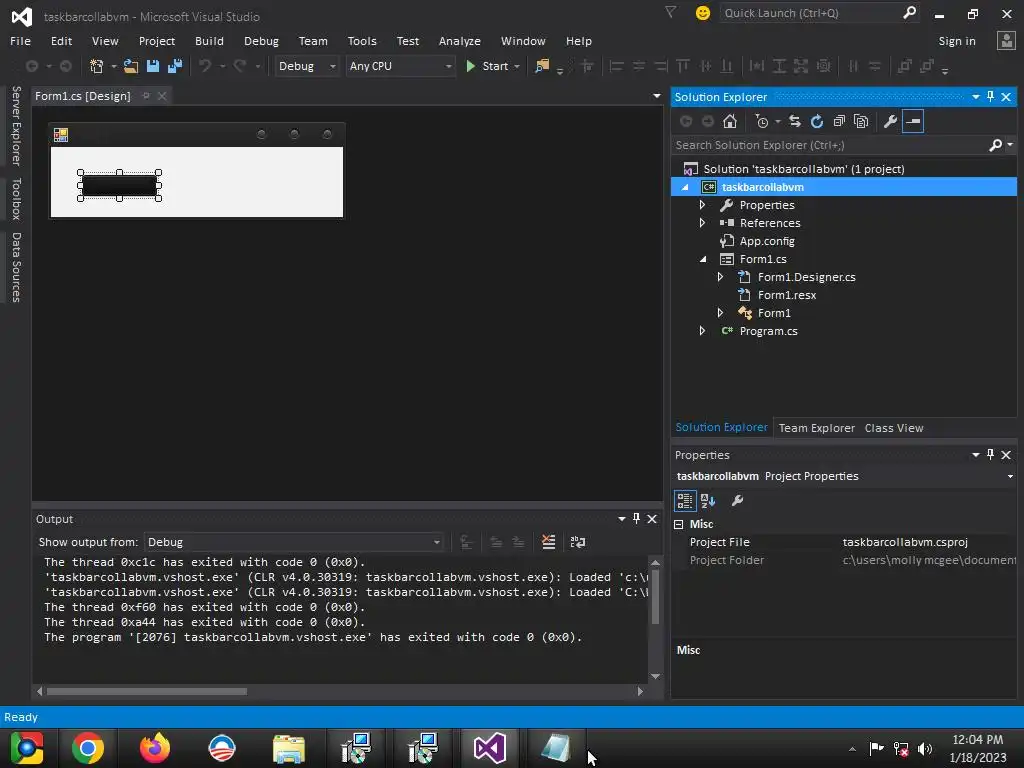Select the black button control on form

tap(120, 185)
